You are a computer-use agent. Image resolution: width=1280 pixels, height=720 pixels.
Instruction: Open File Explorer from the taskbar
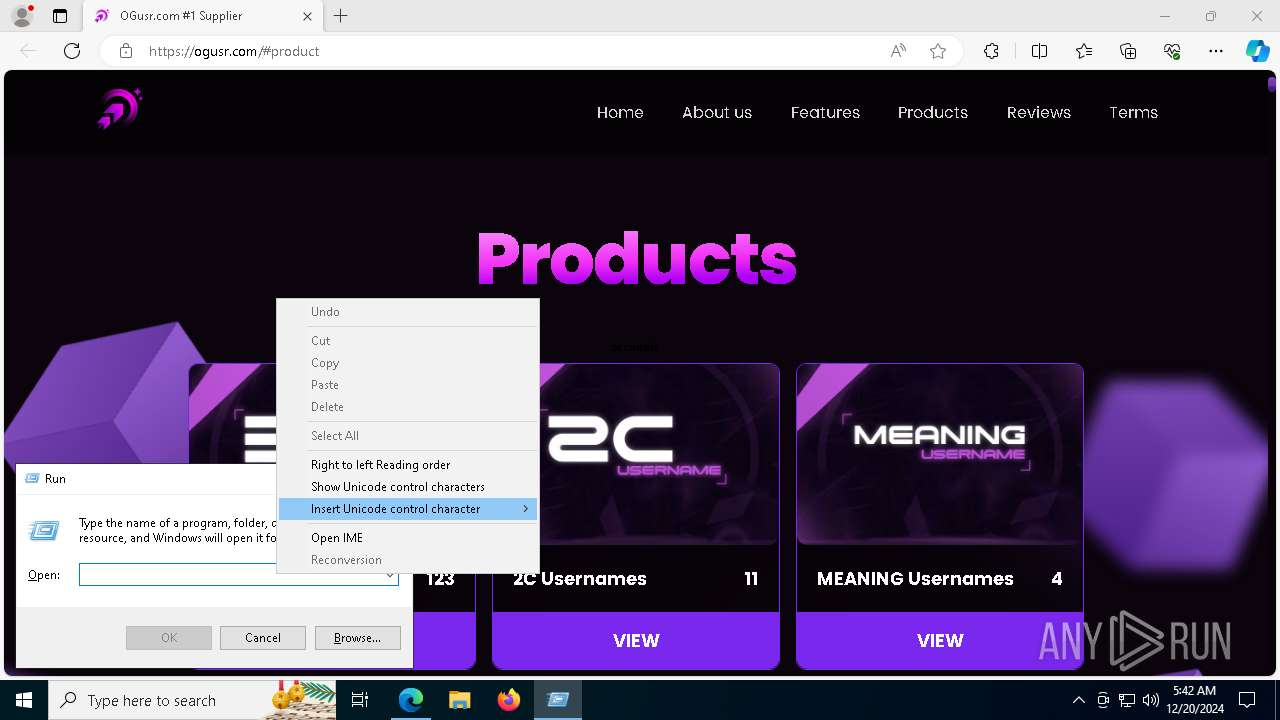click(459, 700)
